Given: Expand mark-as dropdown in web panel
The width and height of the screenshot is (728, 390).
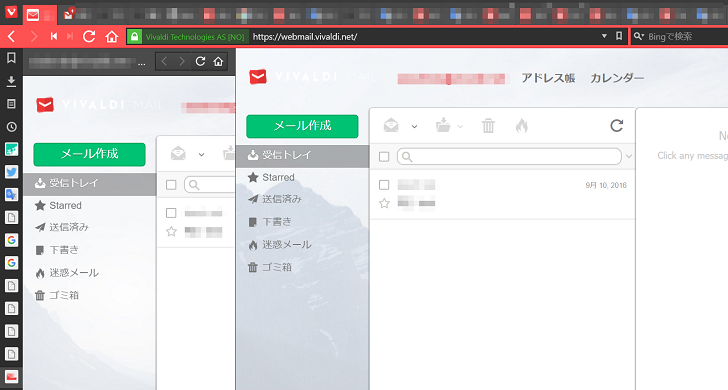Looking at the screenshot, I should (201, 155).
